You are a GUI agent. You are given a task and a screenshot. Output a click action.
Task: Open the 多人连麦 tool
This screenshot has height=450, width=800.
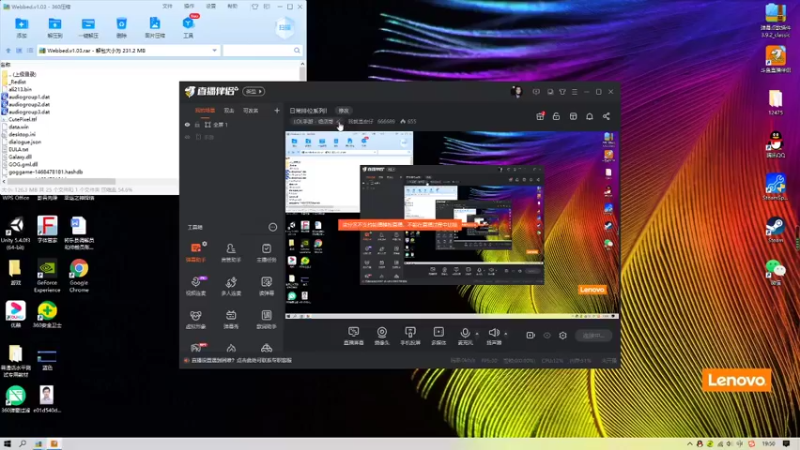[231, 286]
